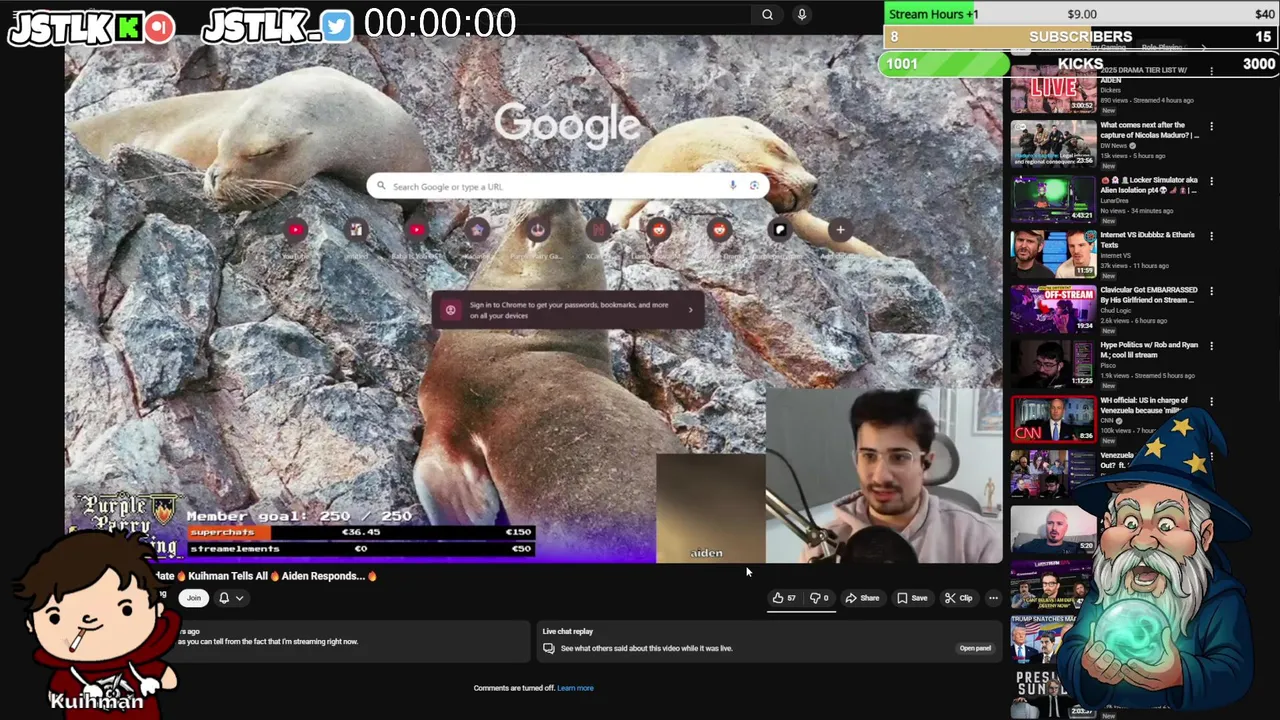This screenshot has height=720, width=1280.
Task: Click the Sign in to Chrome profile icon
Action: (450, 310)
